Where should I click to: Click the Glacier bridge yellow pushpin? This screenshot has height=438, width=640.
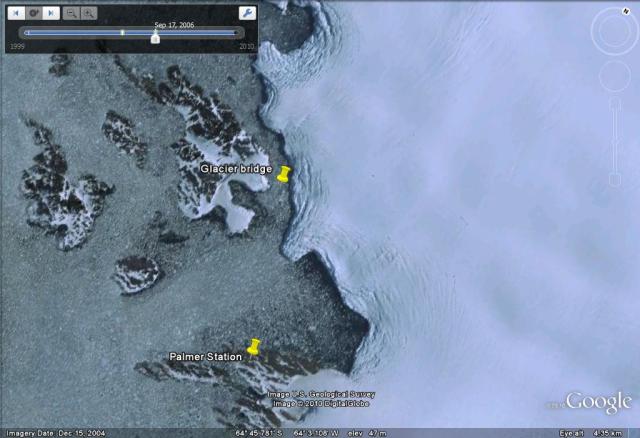[x=284, y=176]
